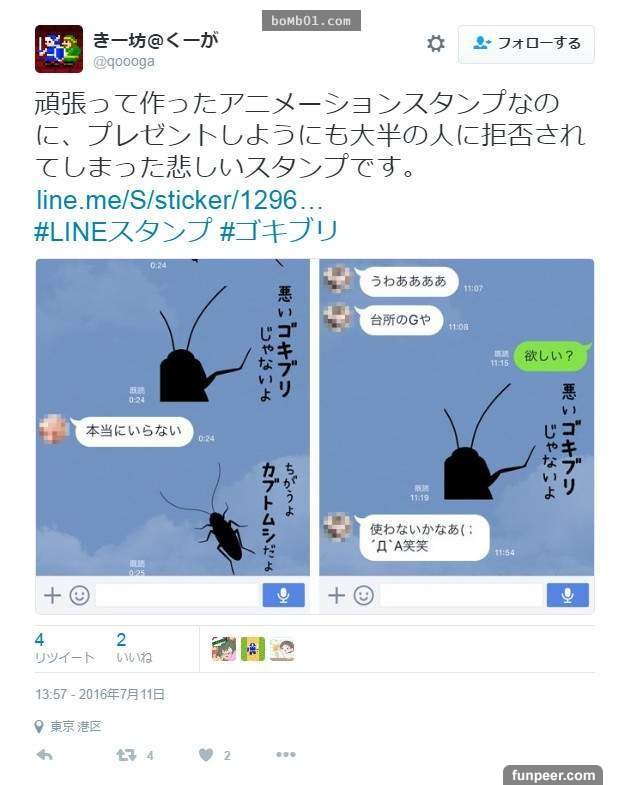Click the フォローする follow button
The image size is (623, 785).
(526, 44)
